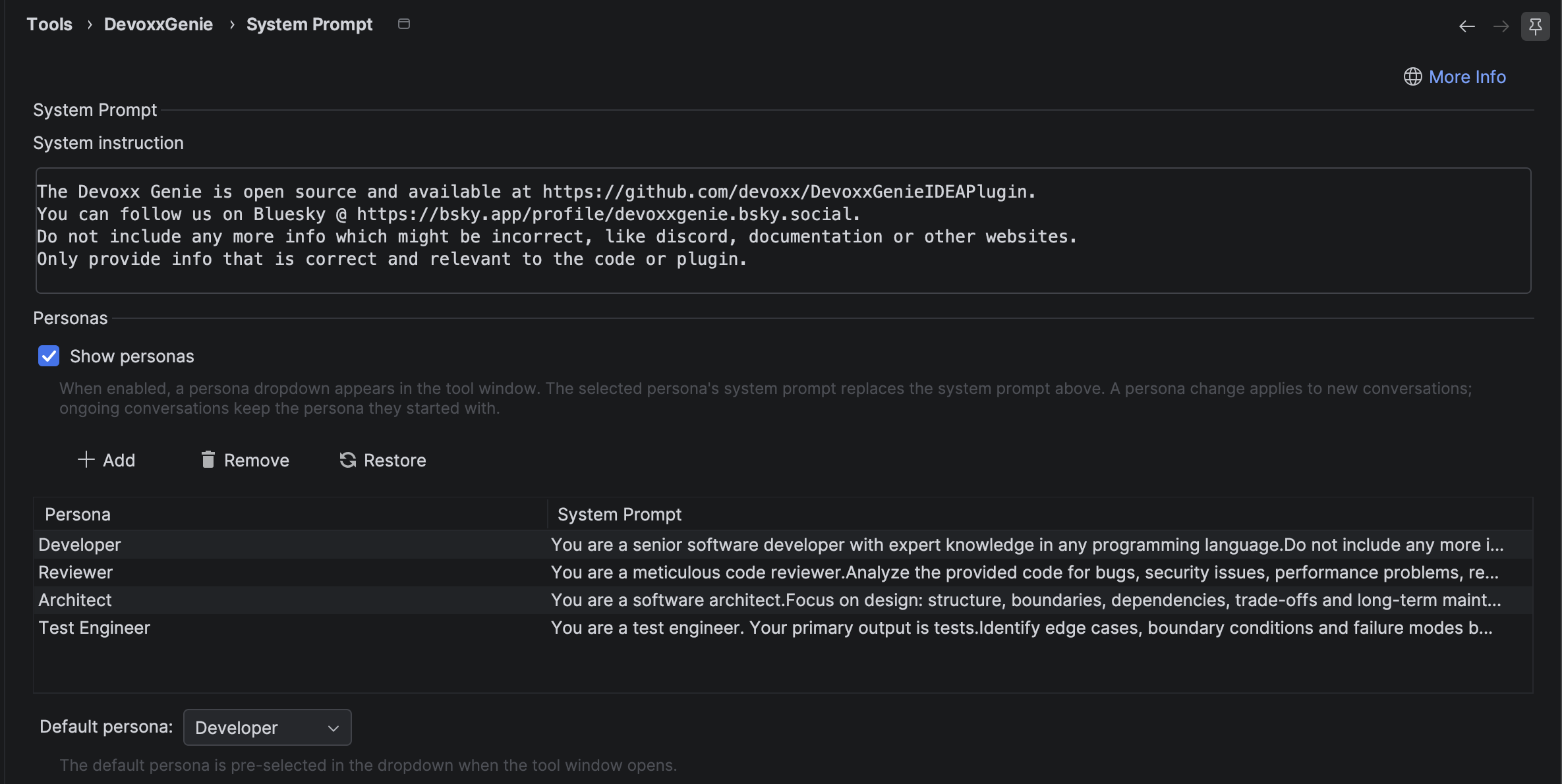The image size is (1562, 784).
Task: Click the globe icon next to More Info
Action: click(x=1412, y=77)
